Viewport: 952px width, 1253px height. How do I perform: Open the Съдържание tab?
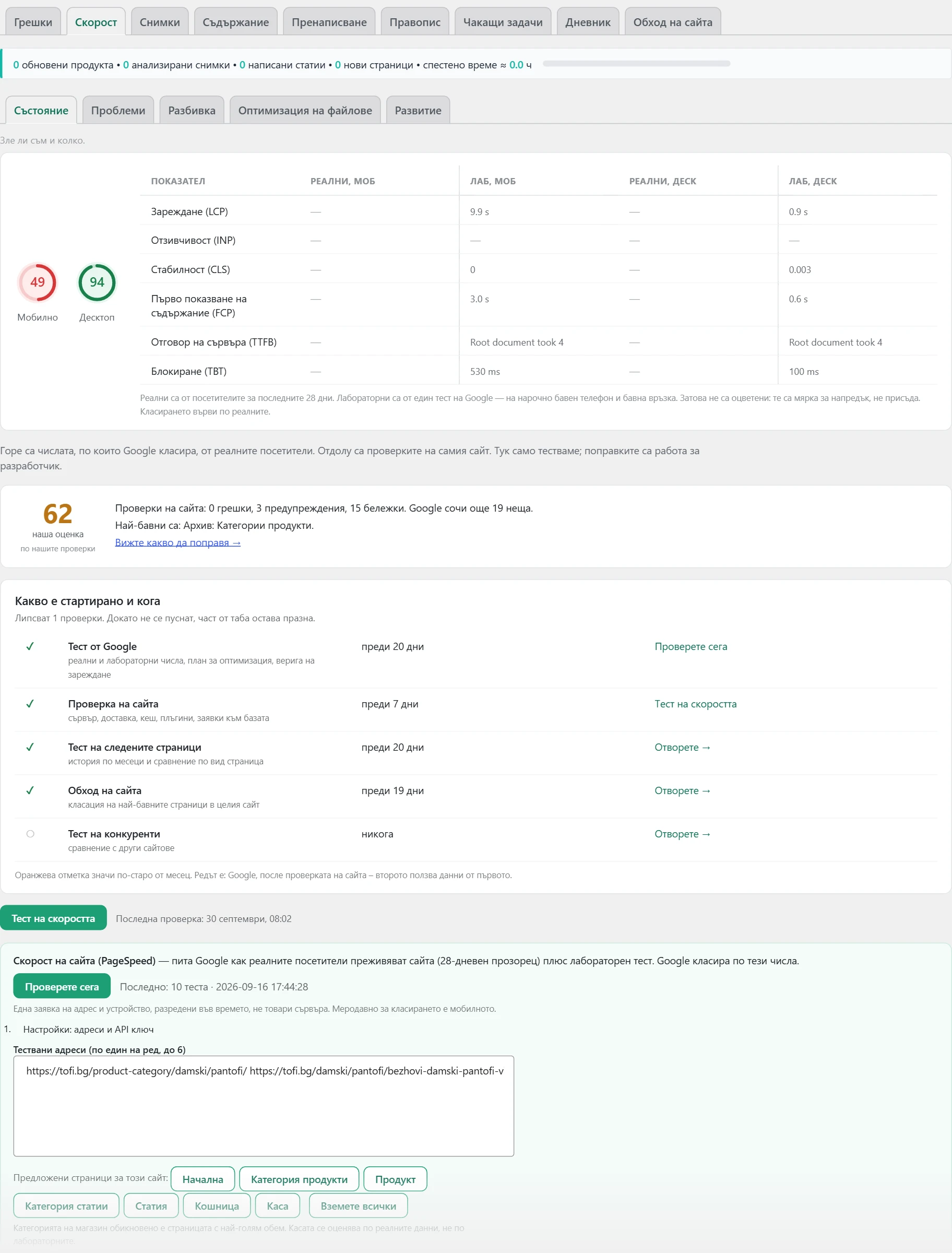click(236, 22)
